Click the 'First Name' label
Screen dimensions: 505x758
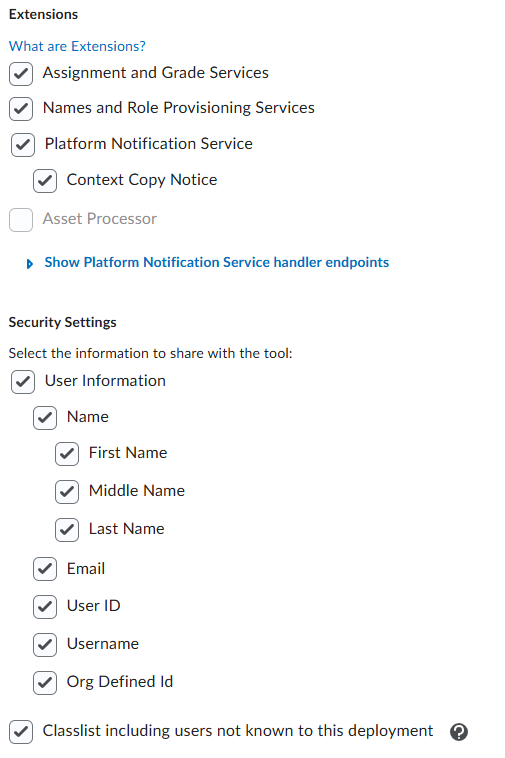point(128,453)
